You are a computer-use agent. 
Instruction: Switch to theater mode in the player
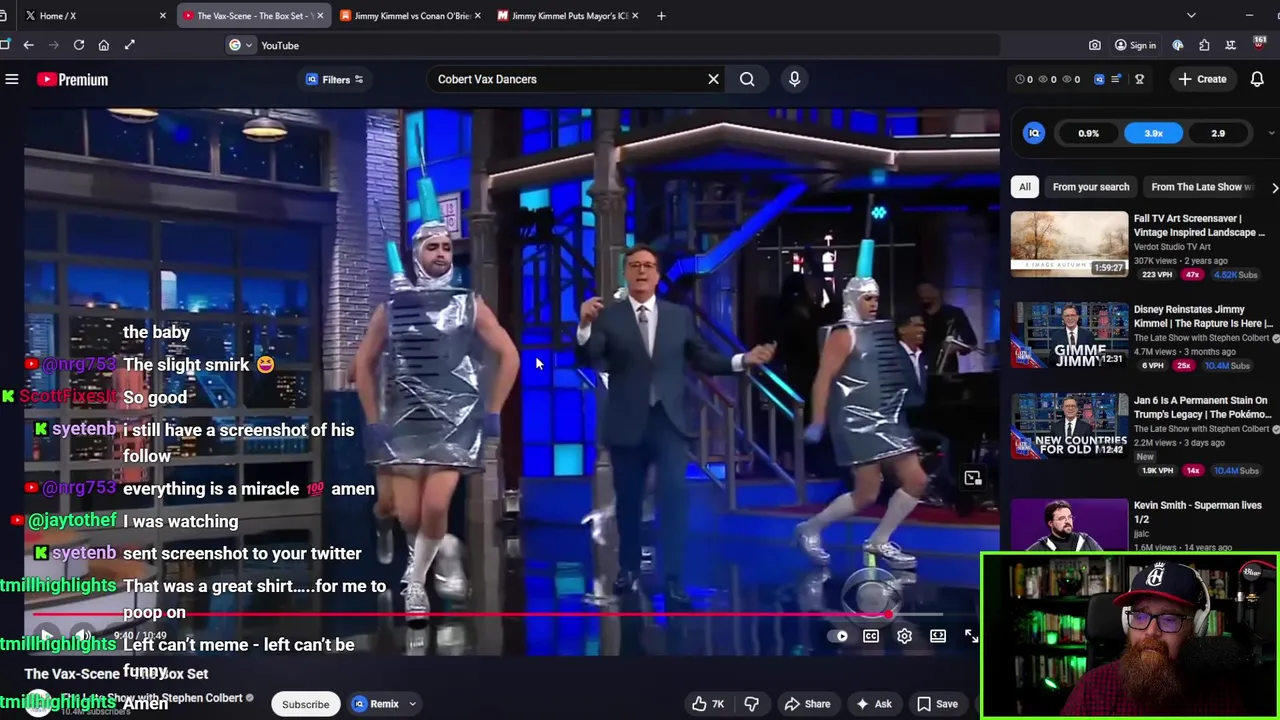coord(938,636)
